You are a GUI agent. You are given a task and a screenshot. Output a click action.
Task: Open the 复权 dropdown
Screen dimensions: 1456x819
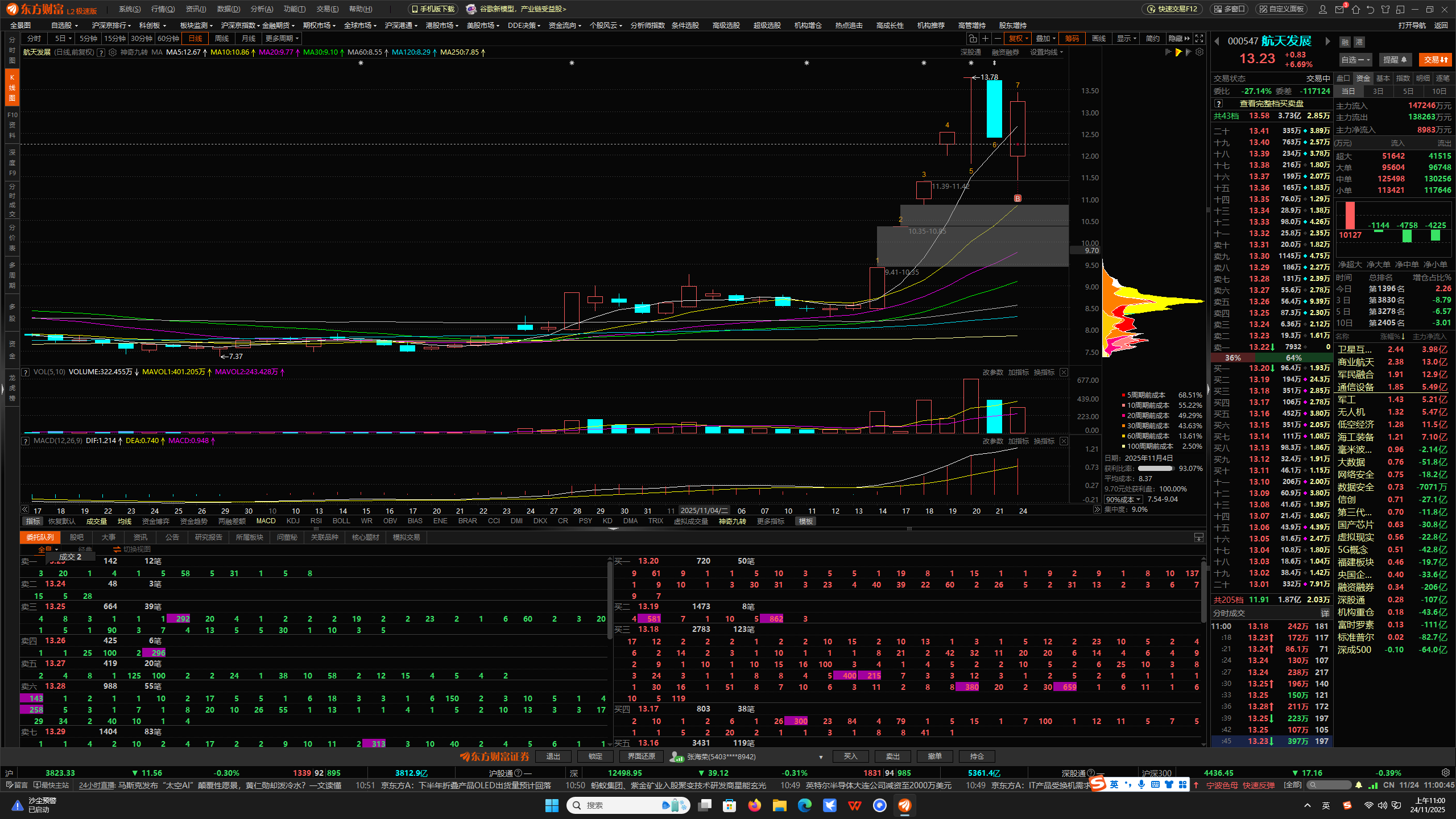[1018, 39]
